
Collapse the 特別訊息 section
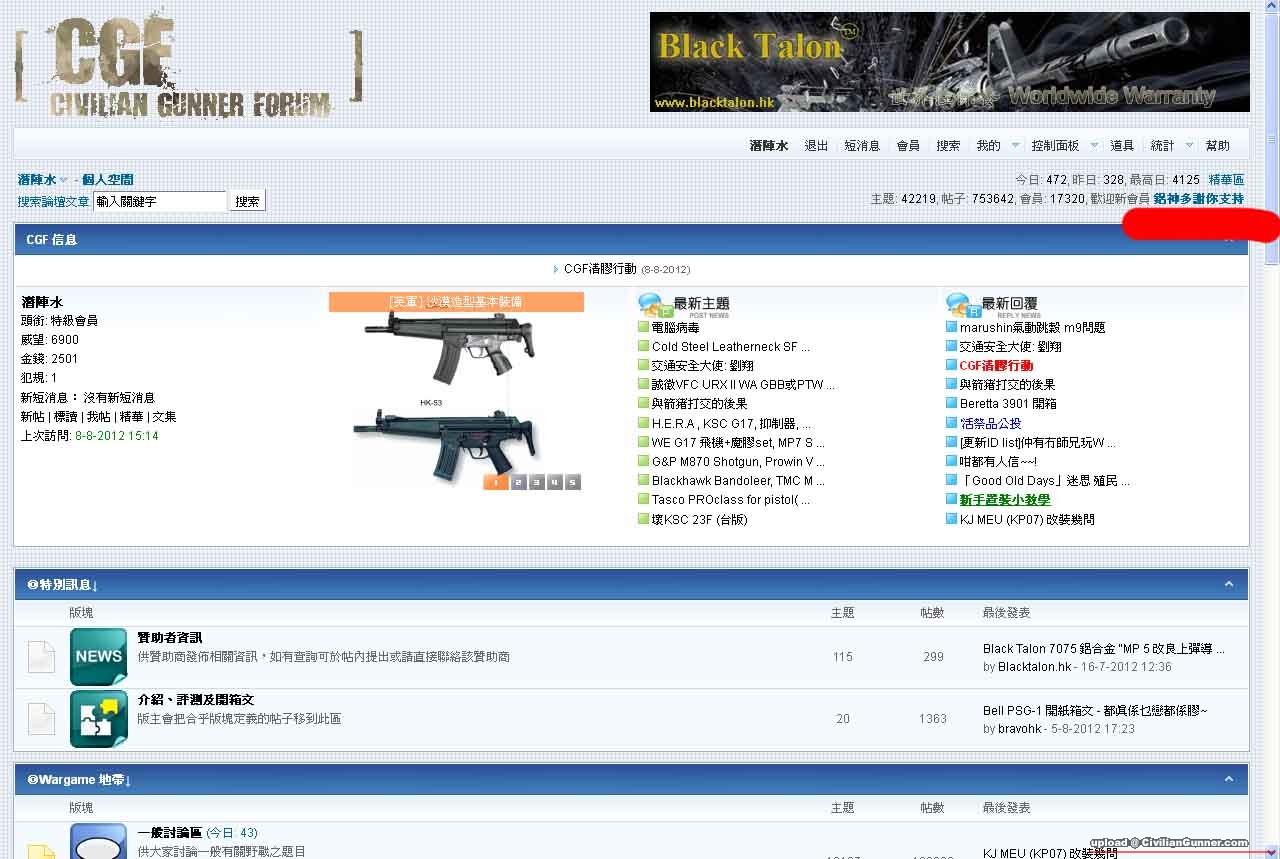click(1229, 584)
